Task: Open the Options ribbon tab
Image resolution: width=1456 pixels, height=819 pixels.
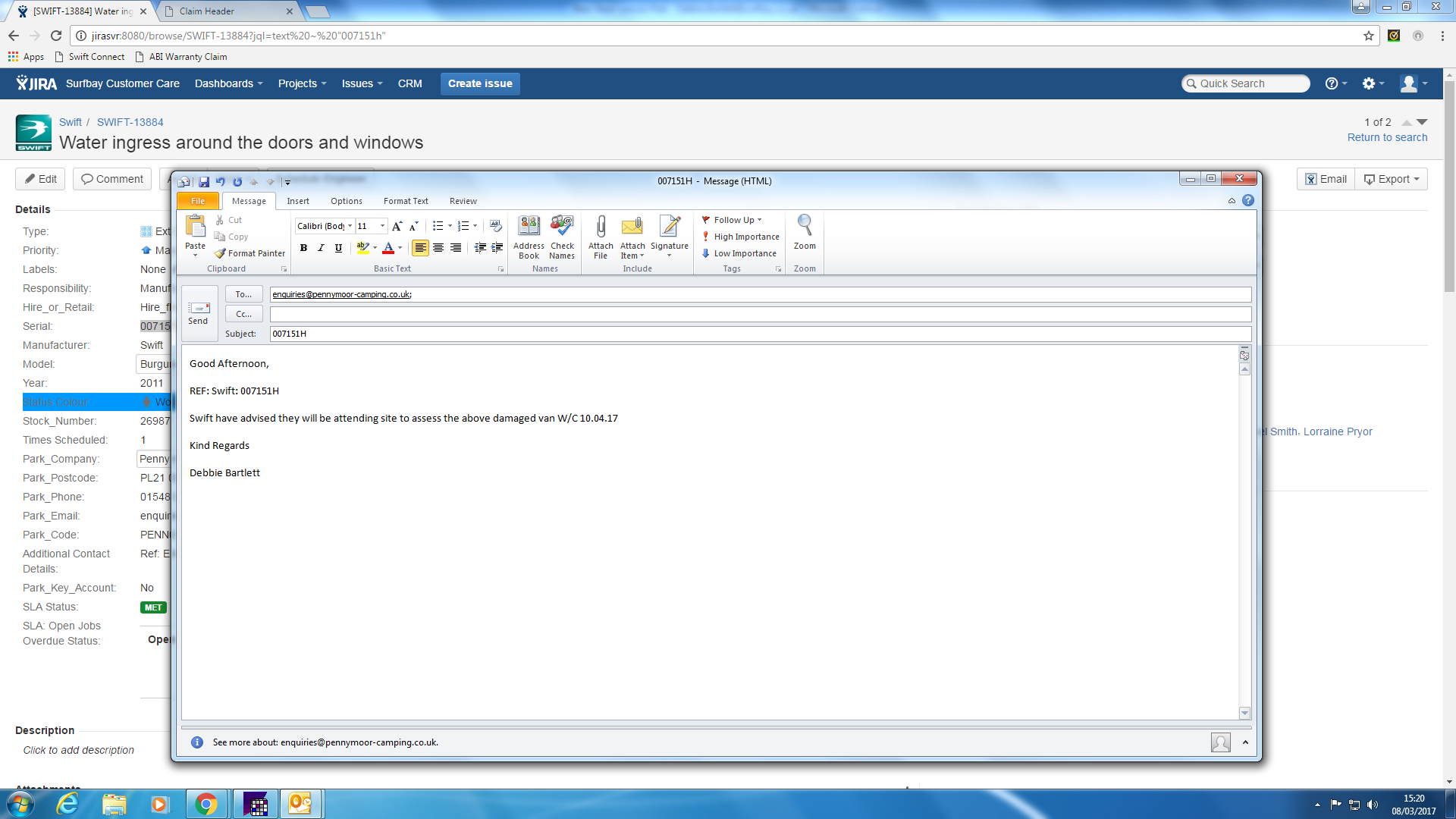Action: coord(346,201)
